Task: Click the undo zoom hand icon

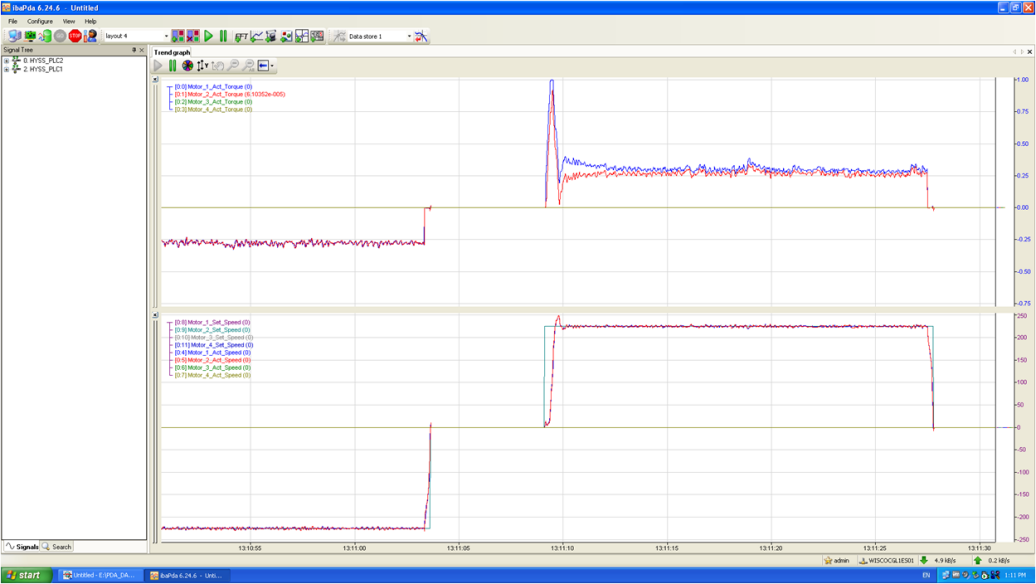Action: pyautogui.click(x=217, y=65)
